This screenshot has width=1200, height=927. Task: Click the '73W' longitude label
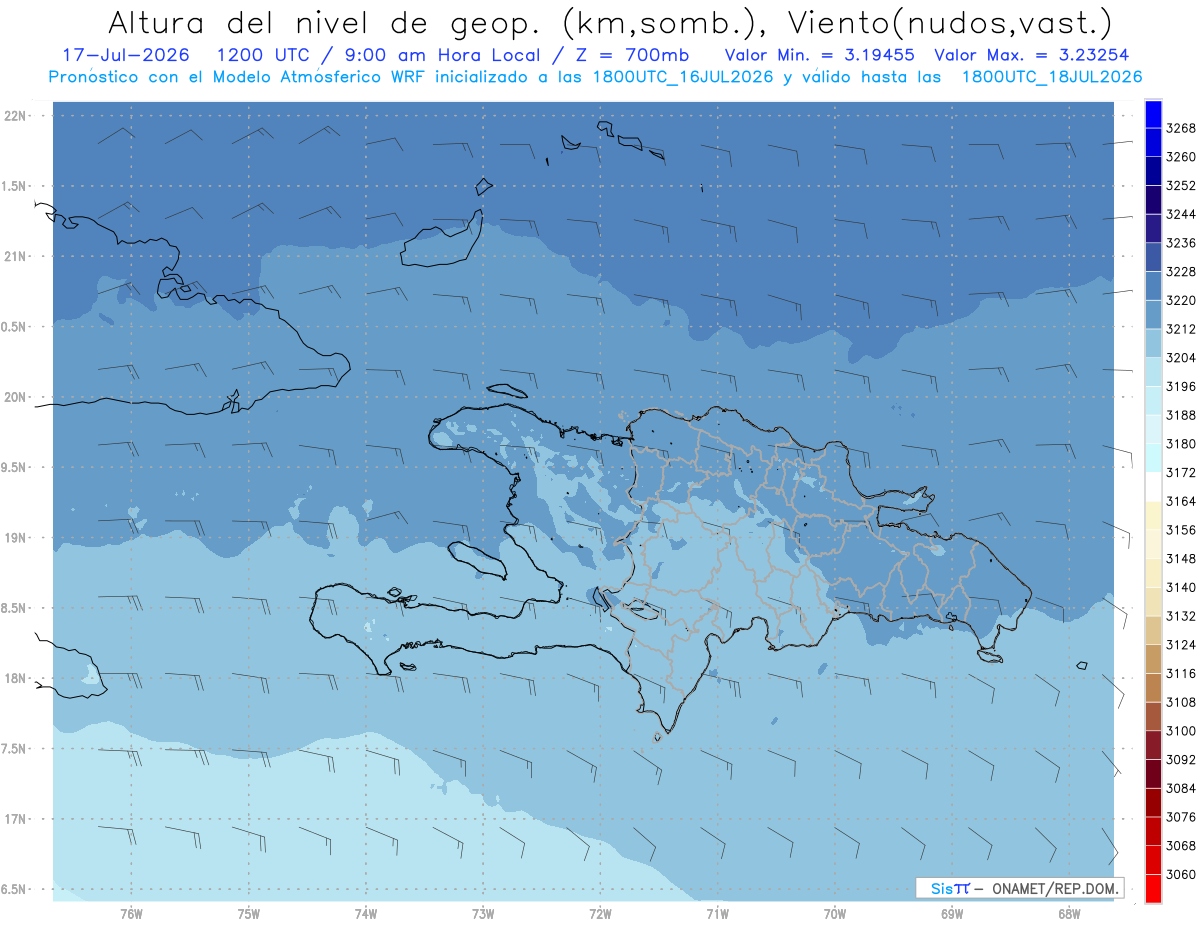(483, 914)
